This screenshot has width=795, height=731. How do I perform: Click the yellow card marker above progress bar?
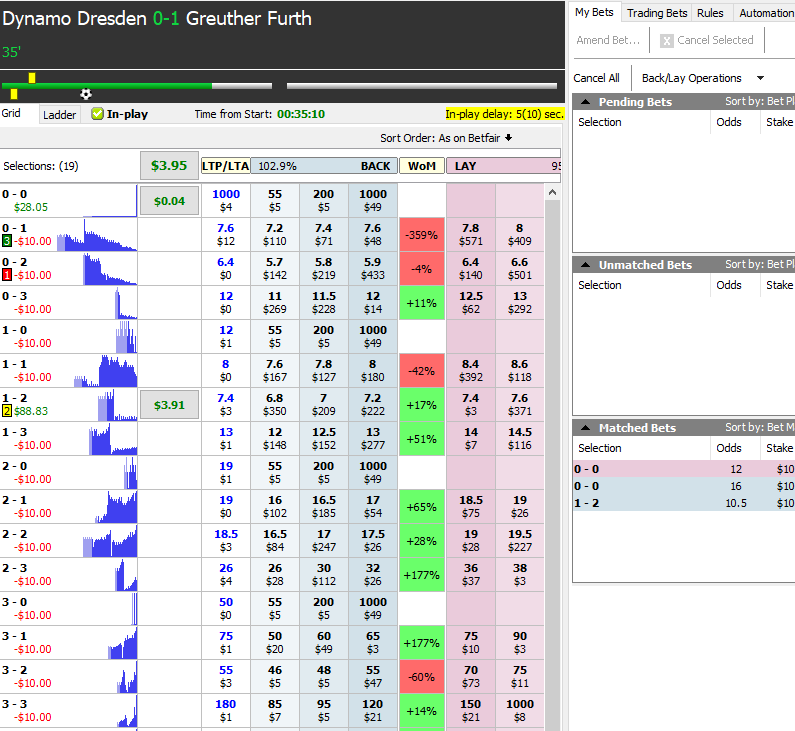click(x=32, y=78)
